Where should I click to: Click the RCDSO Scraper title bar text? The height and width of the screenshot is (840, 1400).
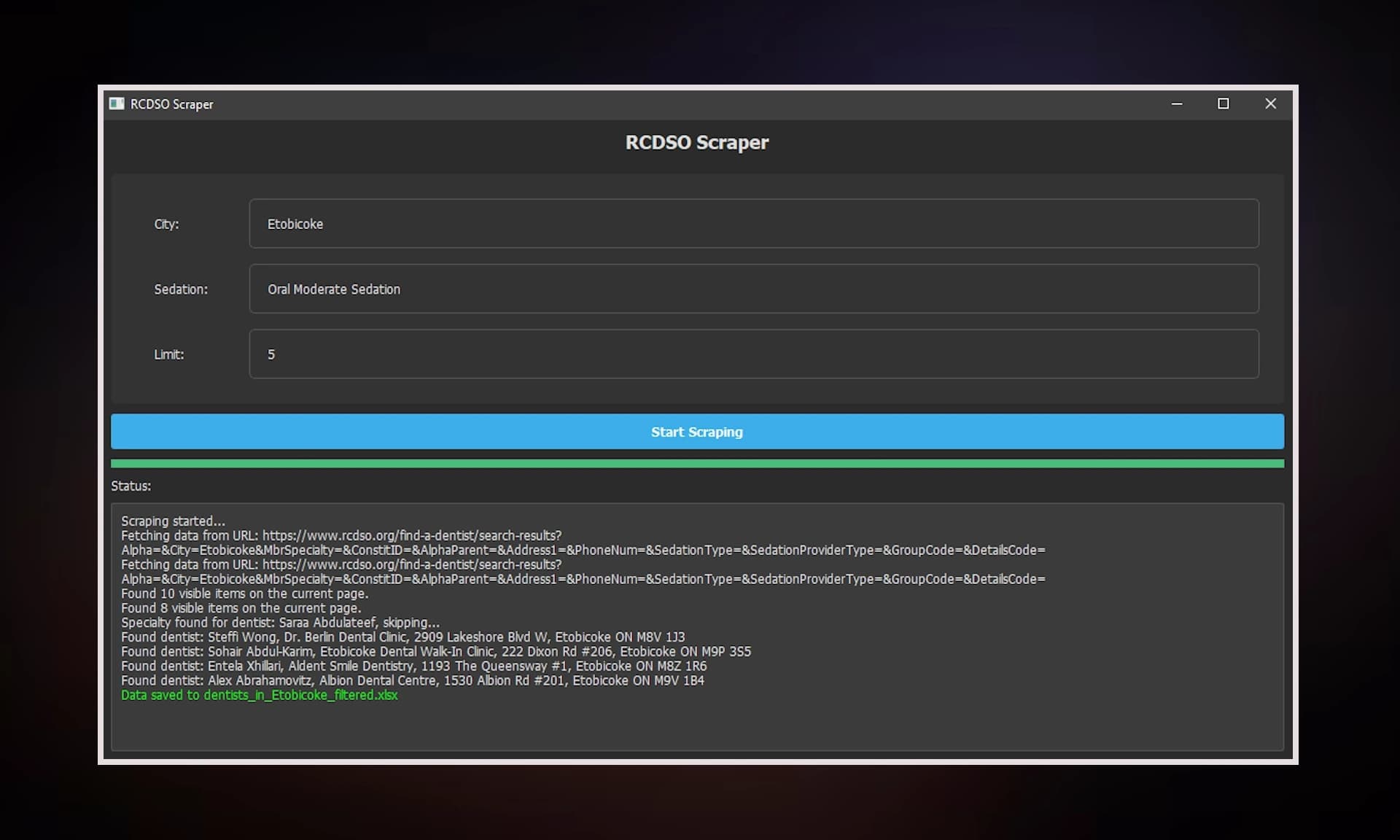click(172, 104)
